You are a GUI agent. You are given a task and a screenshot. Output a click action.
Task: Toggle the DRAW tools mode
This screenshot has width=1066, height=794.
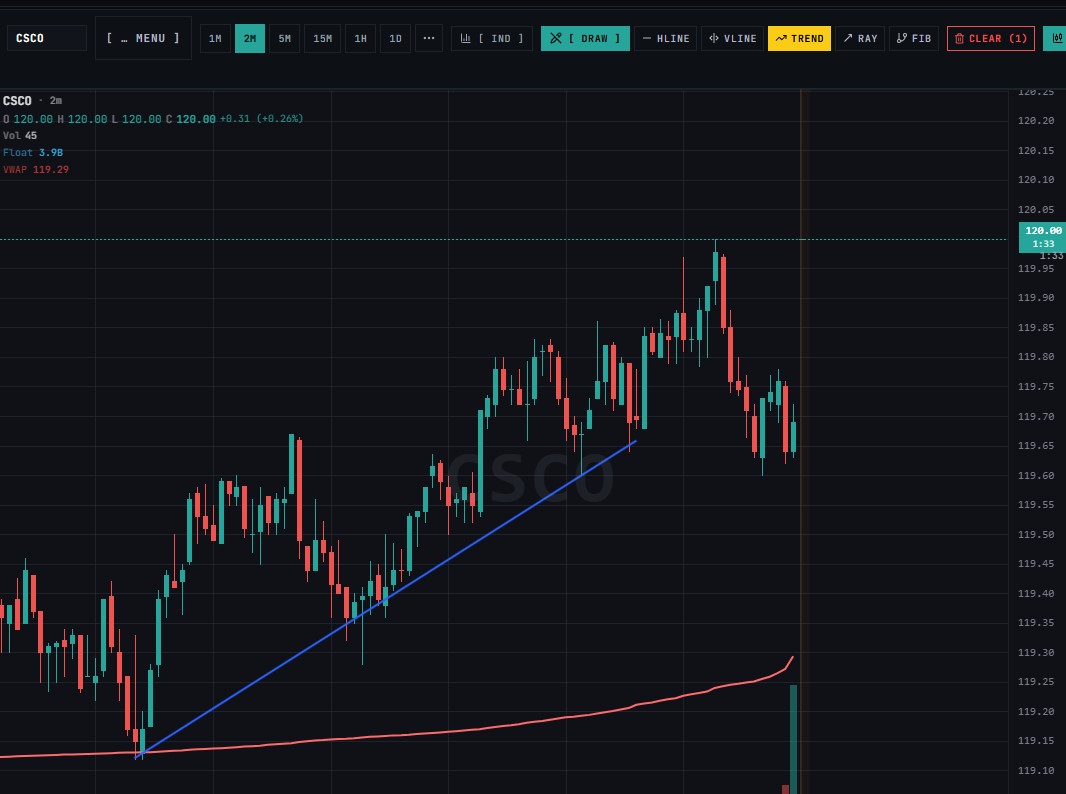(585, 38)
